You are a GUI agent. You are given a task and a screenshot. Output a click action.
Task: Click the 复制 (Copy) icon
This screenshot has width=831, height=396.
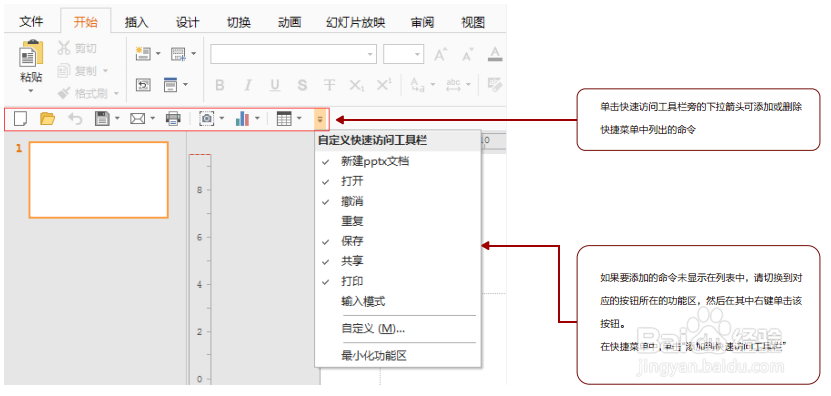64,71
